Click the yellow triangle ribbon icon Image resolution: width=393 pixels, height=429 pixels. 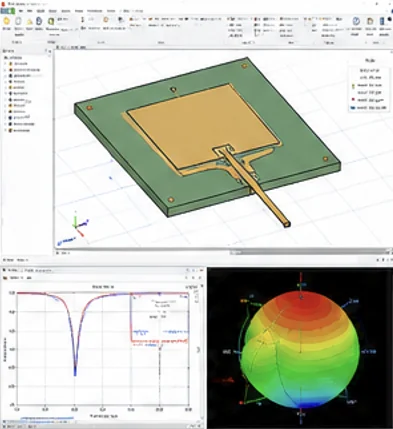pyautogui.click(x=29, y=22)
